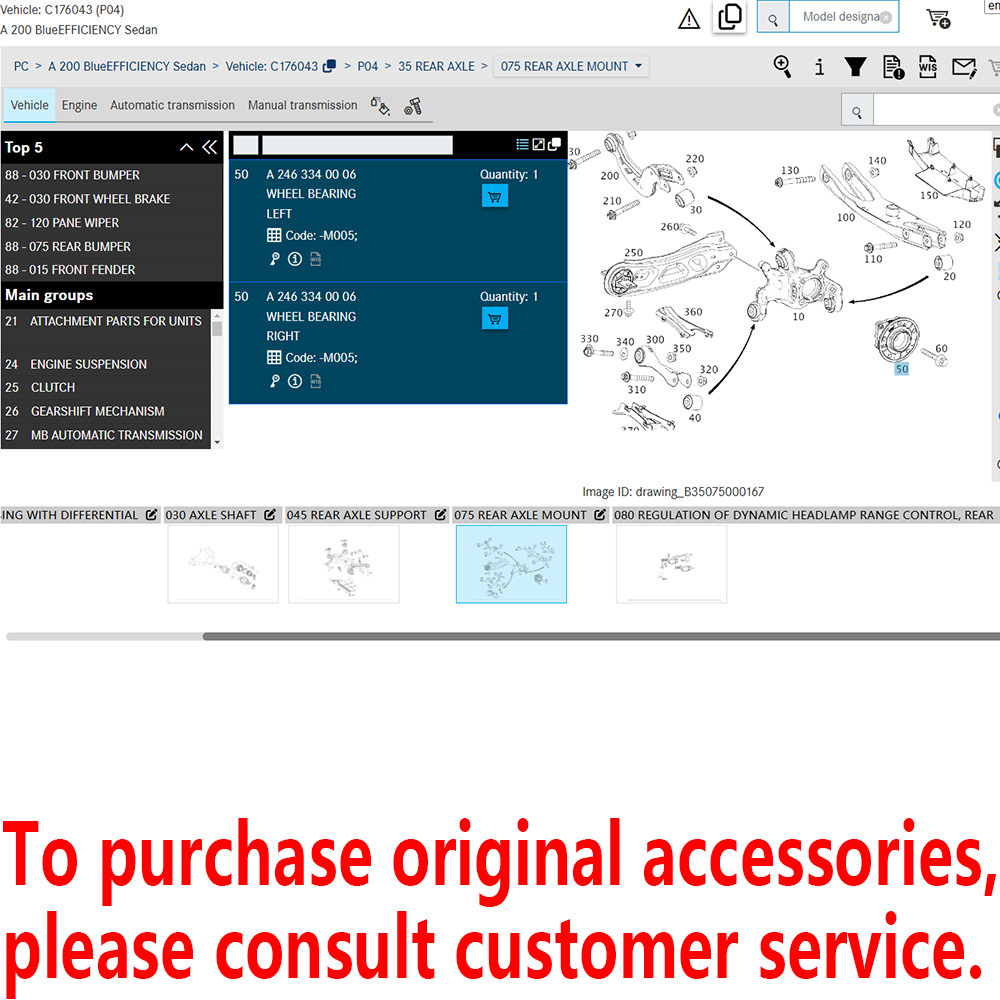Open code table icon for WHEEL BEARING LEFT
1000x1000 pixels.
click(x=274, y=235)
